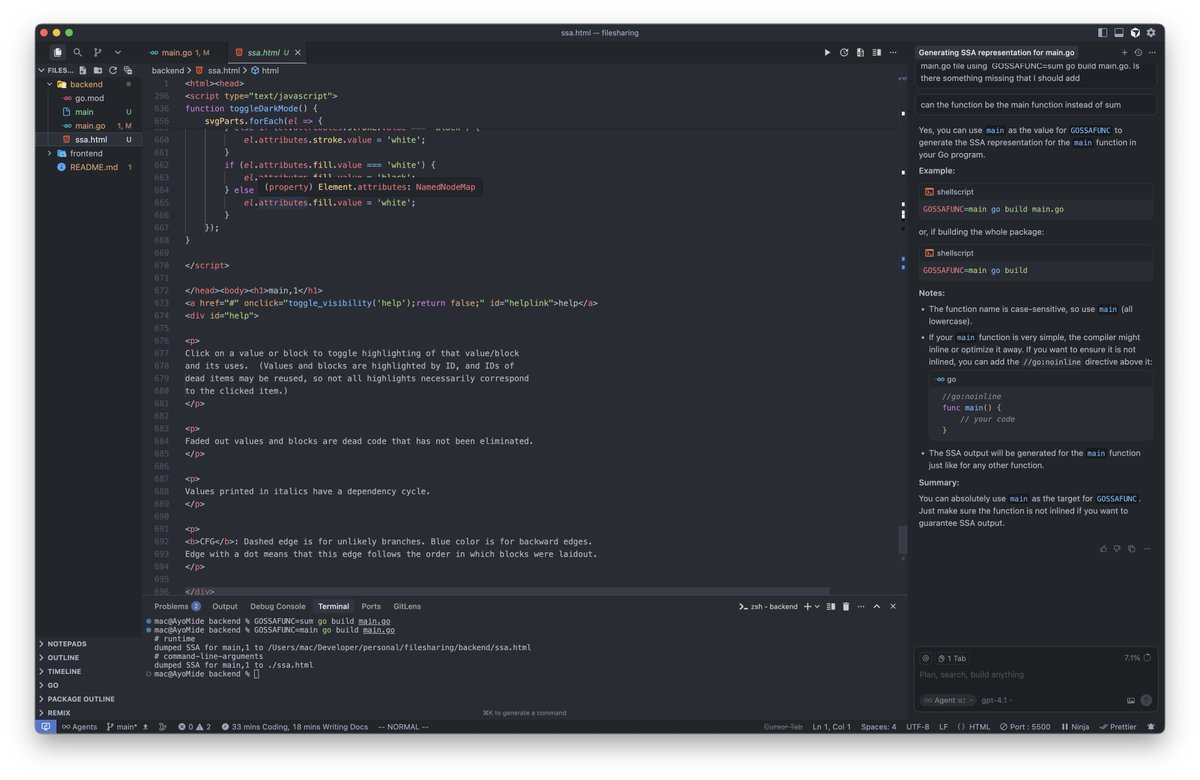This screenshot has height=780, width=1200.
Task: Show additional activity views chevron
Action: coord(118,52)
